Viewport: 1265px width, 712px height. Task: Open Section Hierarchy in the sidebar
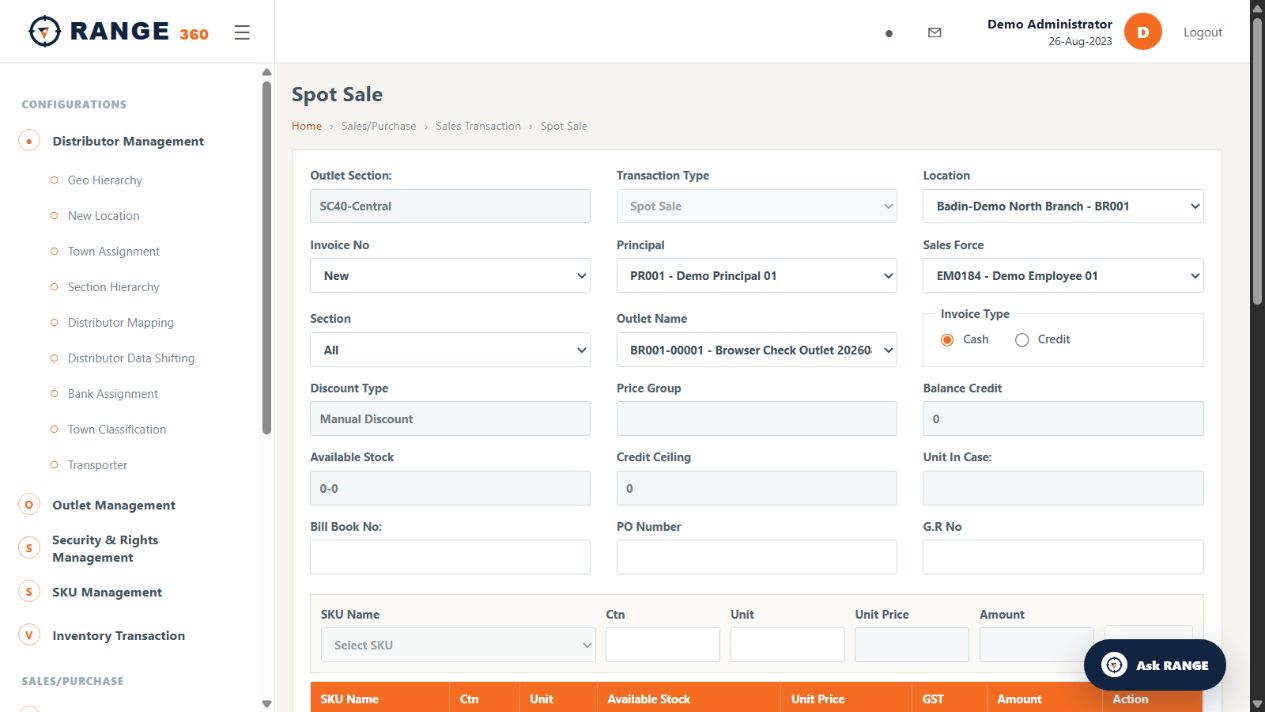point(114,287)
